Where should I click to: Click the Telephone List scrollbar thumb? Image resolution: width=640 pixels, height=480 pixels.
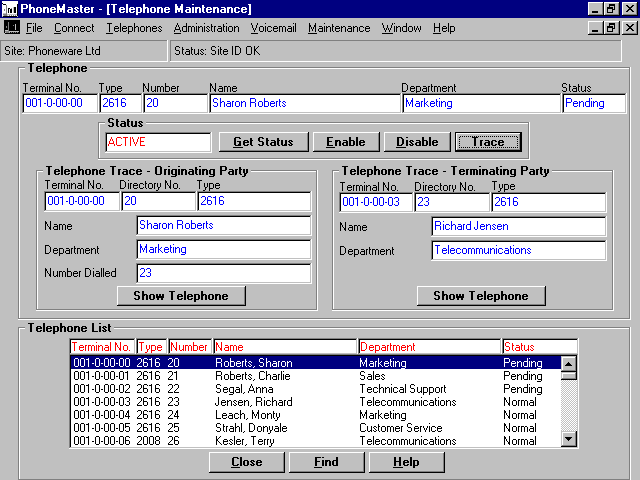569,376
